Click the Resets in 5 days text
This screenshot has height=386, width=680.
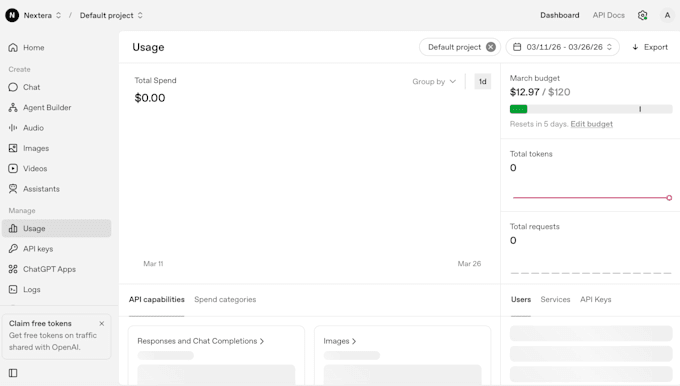point(539,124)
